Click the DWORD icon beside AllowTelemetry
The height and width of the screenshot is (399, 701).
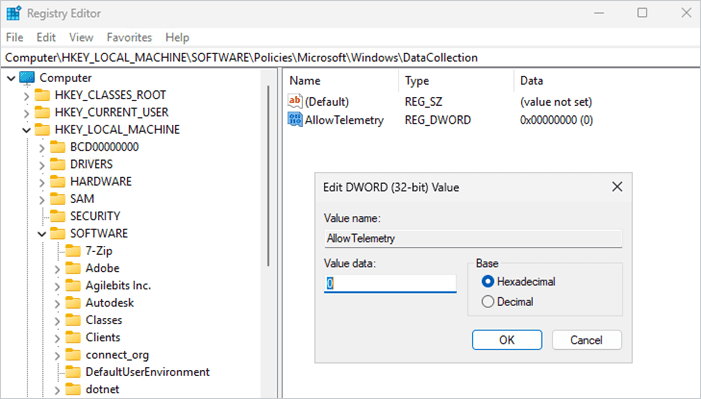(295, 119)
